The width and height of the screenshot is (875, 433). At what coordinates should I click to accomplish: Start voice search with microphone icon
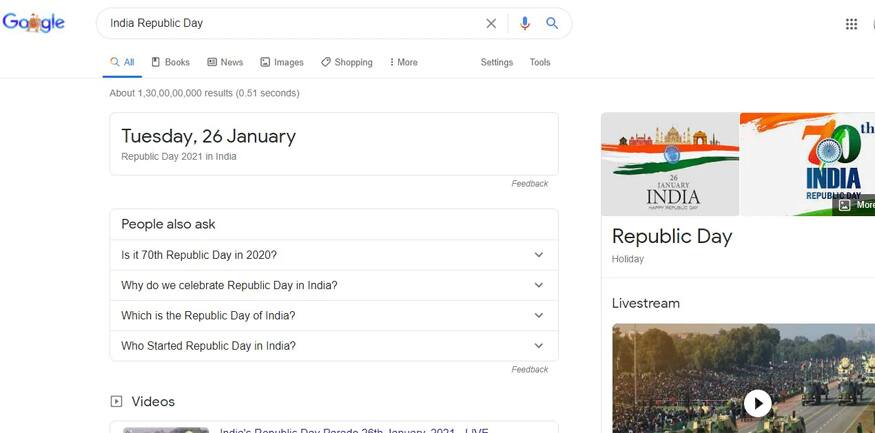pyautogui.click(x=525, y=24)
